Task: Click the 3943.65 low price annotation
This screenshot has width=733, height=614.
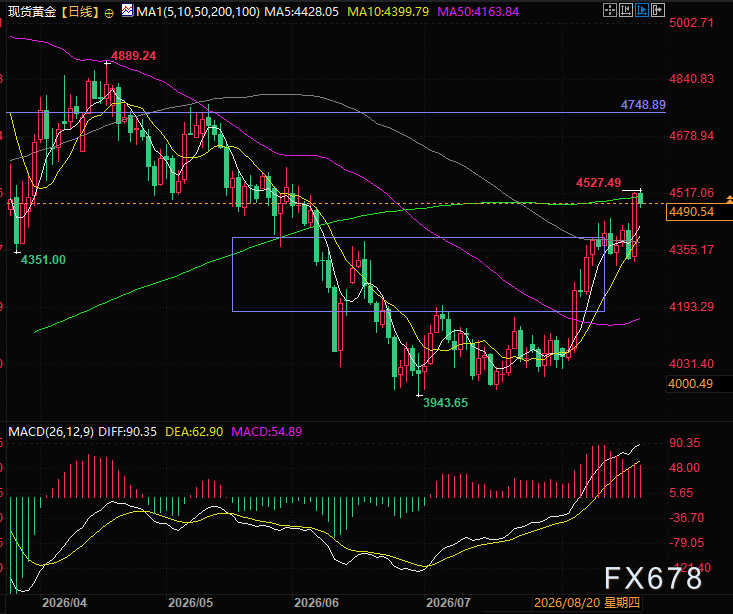Action: [x=445, y=403]
